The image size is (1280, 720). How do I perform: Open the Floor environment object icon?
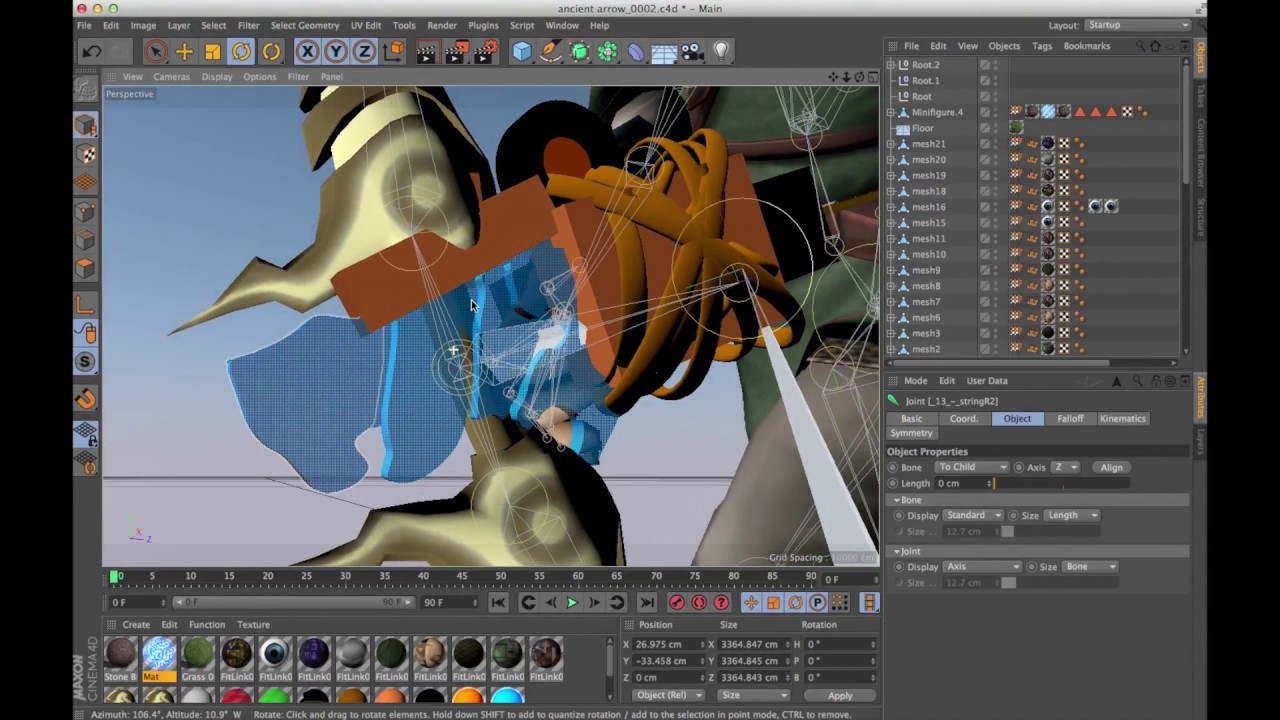click(664, 52)
